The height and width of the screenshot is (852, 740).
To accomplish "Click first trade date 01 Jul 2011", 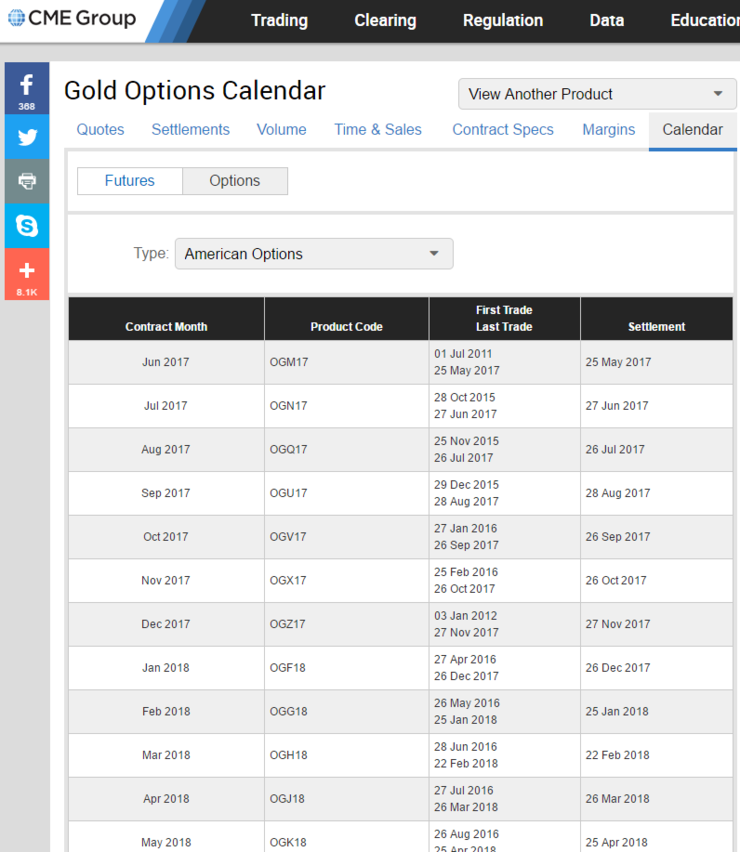I will pos(463,354).
